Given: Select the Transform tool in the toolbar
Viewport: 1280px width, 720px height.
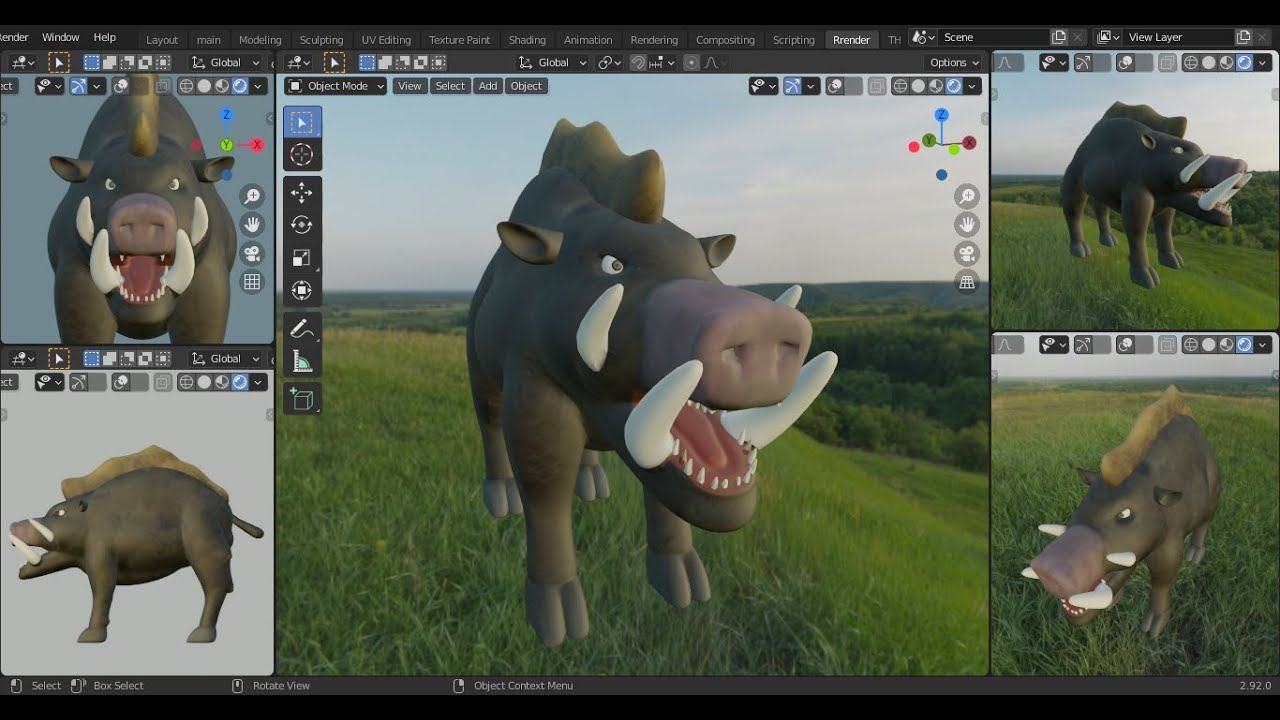Looking at the screenshot, I should click(301, 290).
